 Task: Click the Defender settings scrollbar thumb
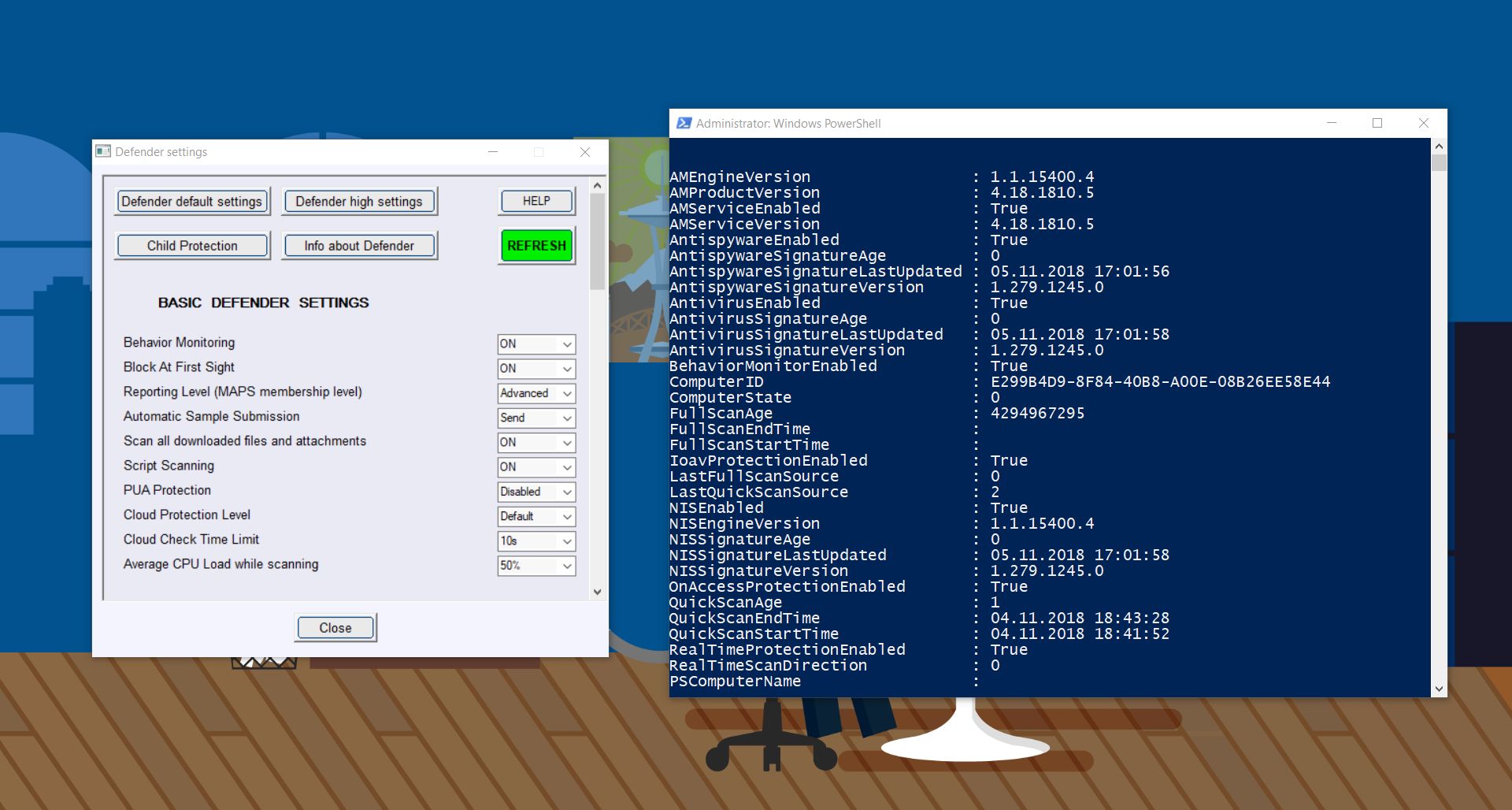[597, 240]
